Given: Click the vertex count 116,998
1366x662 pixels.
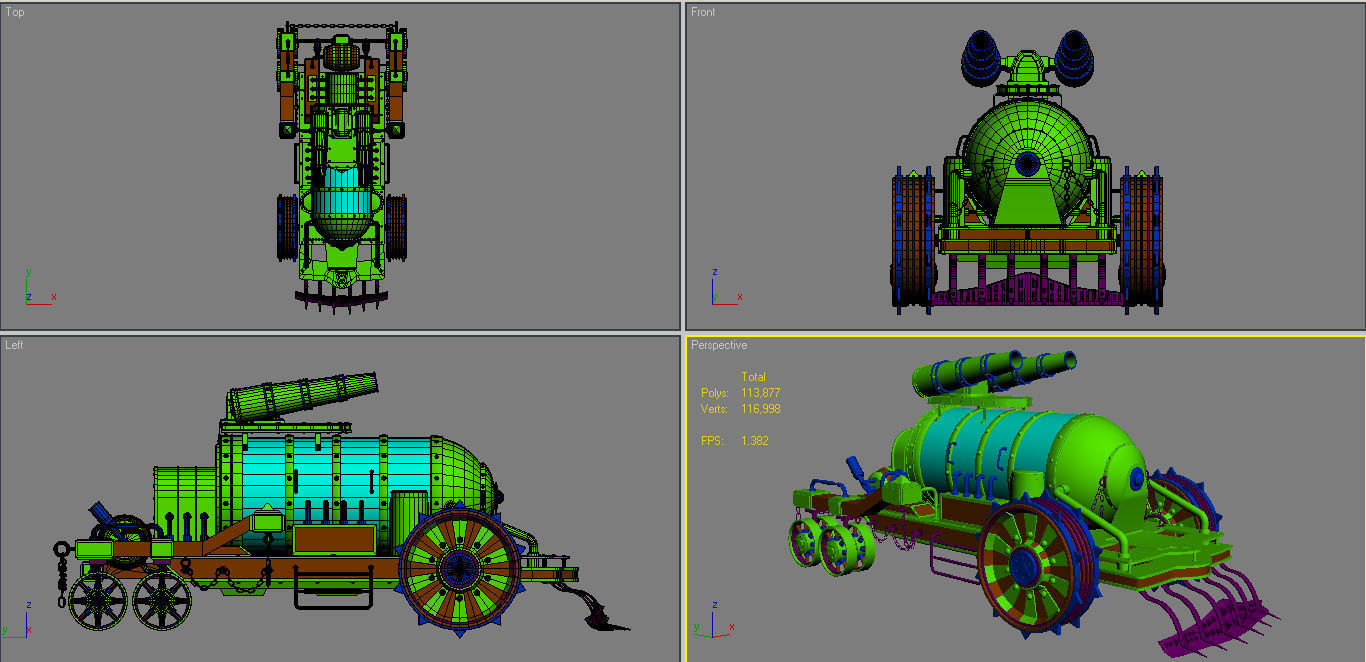Looking at the screenshot, I should coord(760,409).
